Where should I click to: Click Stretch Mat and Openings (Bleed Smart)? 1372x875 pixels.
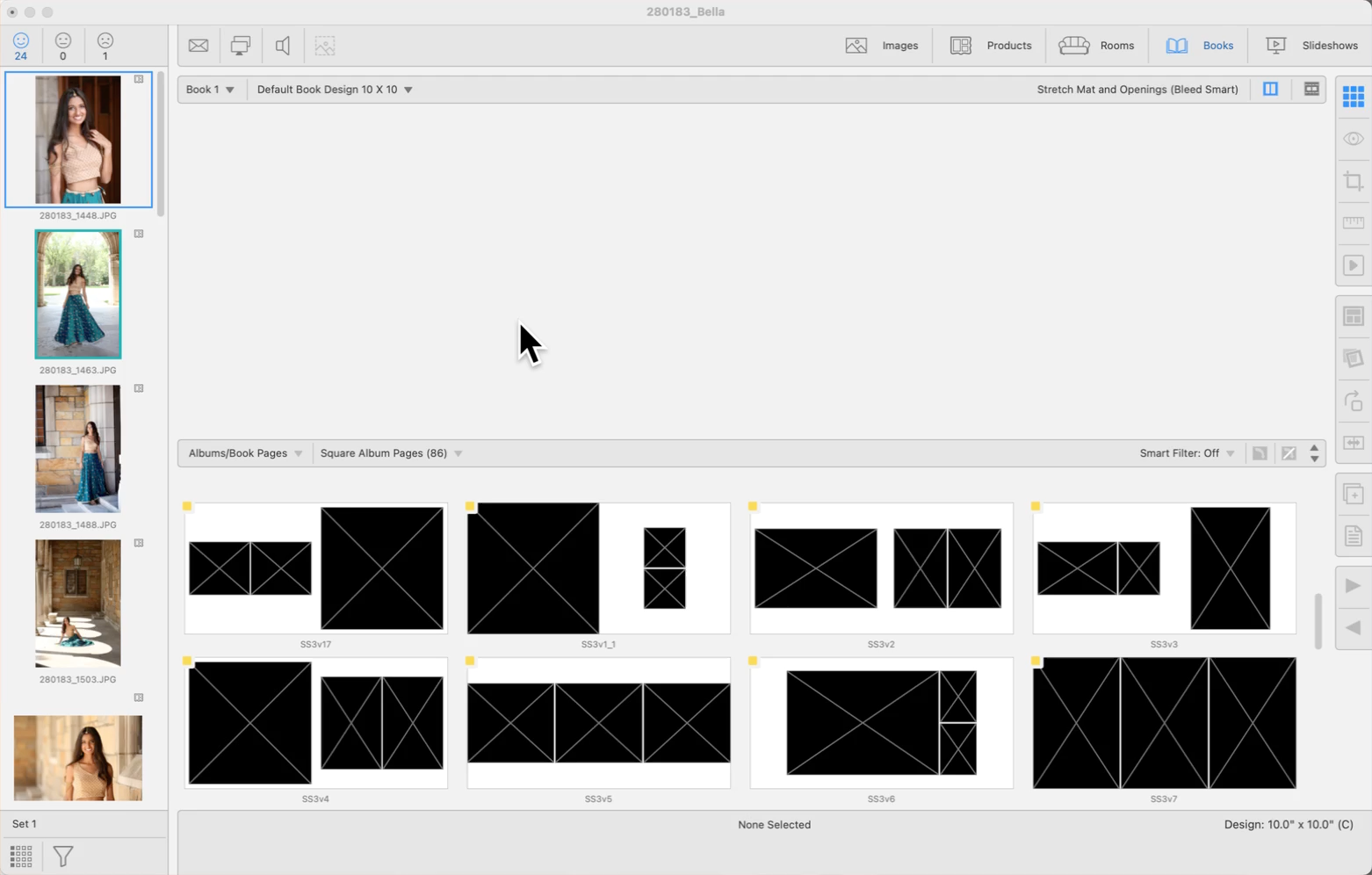click(1137, 90)
